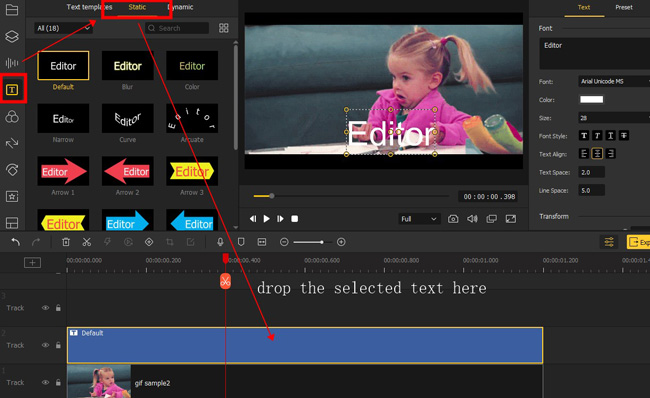Open timeline settings sliders icon
The image size is (650, 398).
pos(609,242)
